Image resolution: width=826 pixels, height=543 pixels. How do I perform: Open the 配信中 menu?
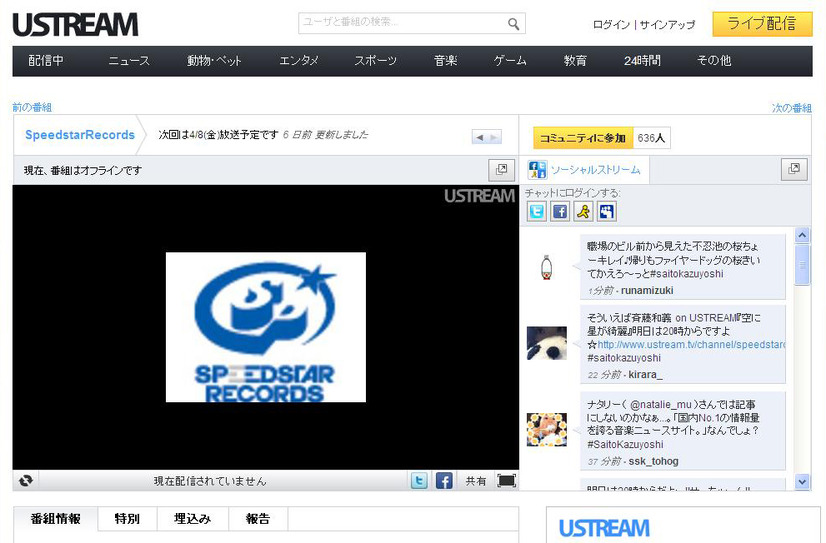click(46, 61)
